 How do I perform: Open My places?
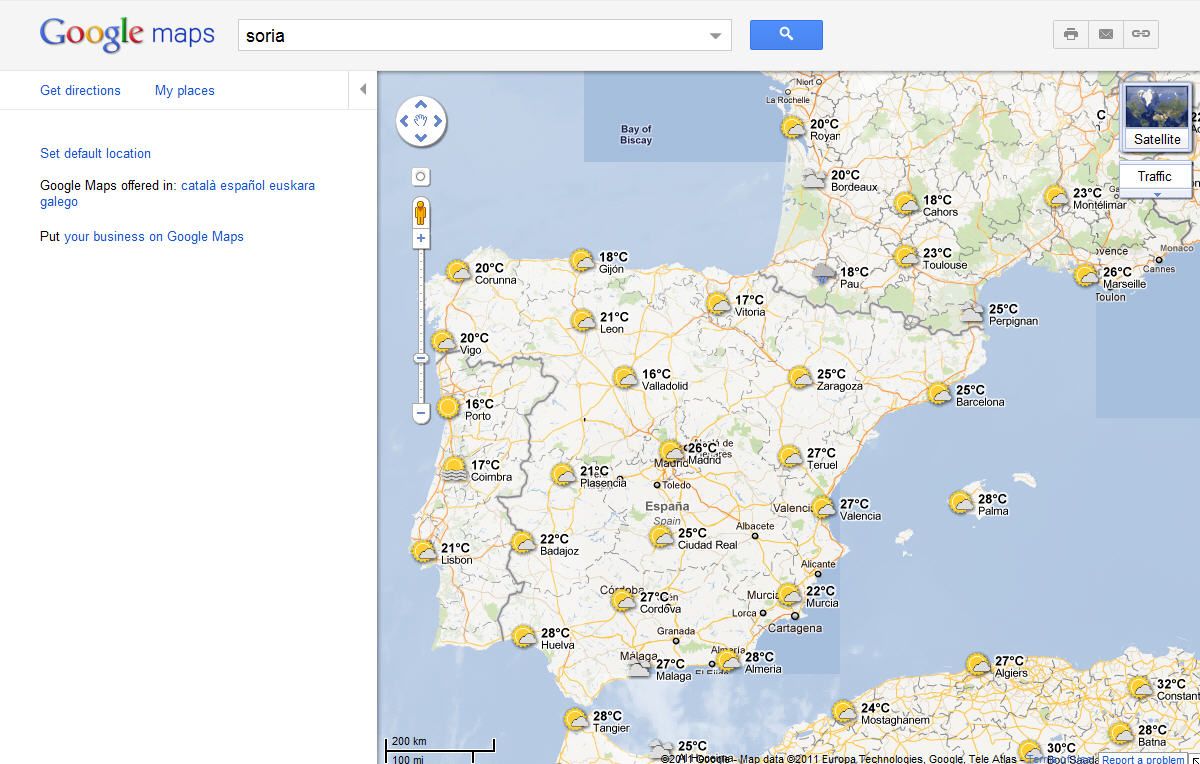[184, 90]
